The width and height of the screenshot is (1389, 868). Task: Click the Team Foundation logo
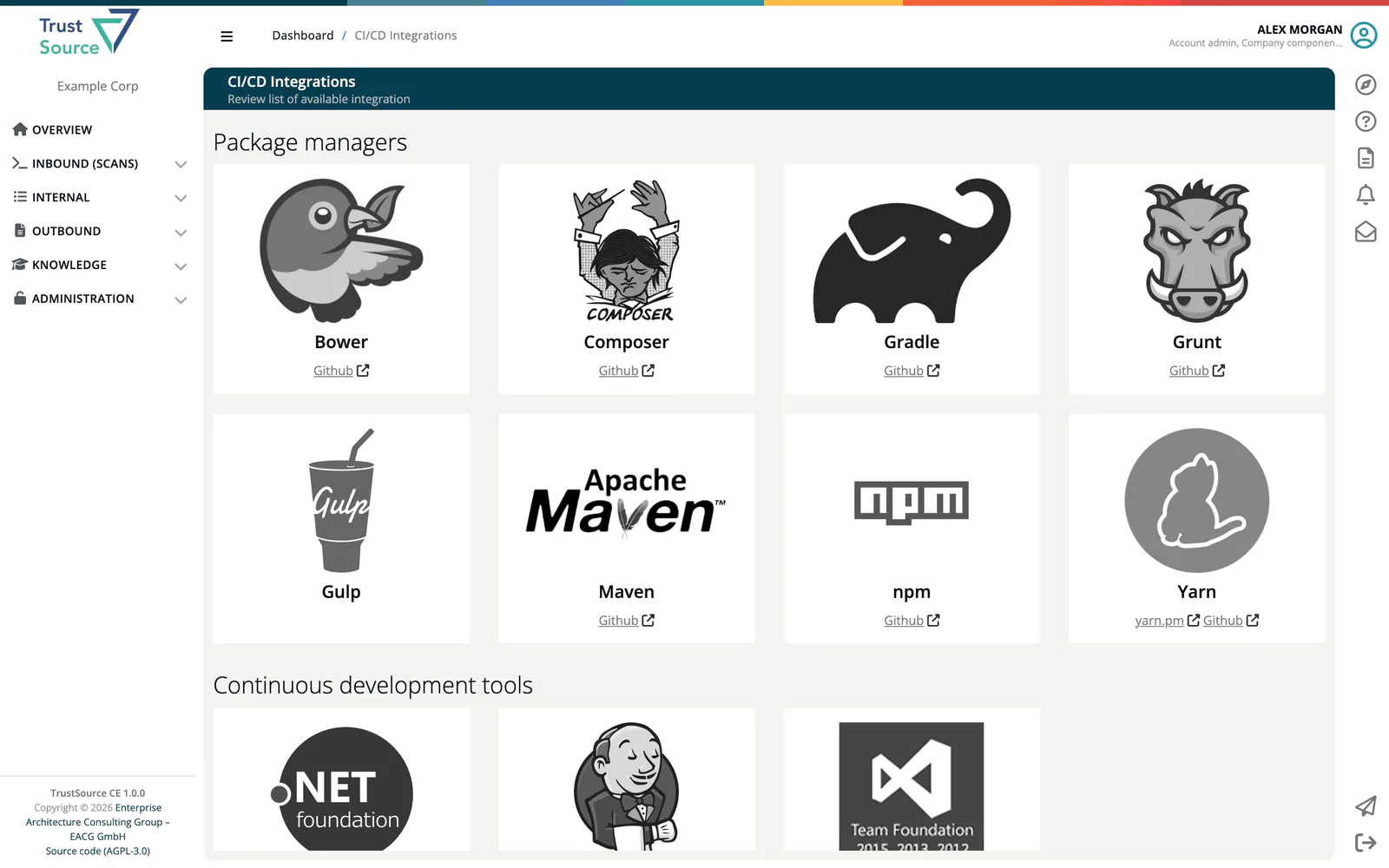click(x=912, y=786)
